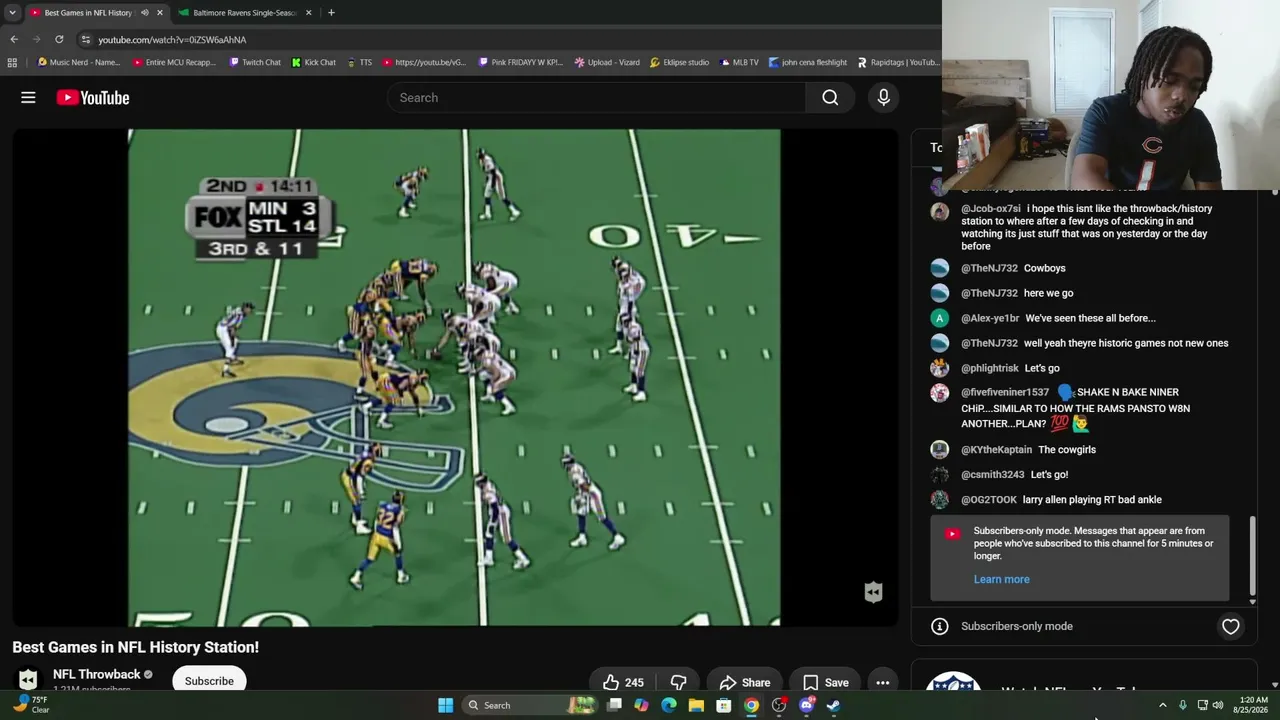Click @KYtheKaptain's chat username
Viewport: 1280px width, 720px height.
(996, 450)
